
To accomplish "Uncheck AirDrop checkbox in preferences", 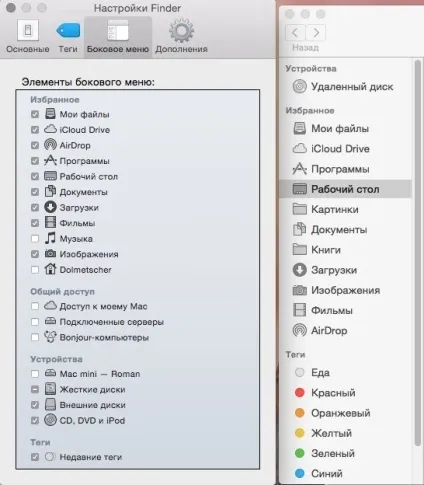I will tap(35, 145).
